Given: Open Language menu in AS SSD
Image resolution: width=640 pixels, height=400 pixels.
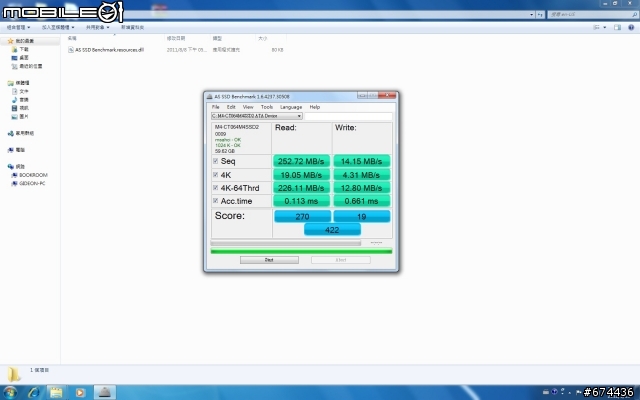Looking at the screenshot, I should point(291,107).
